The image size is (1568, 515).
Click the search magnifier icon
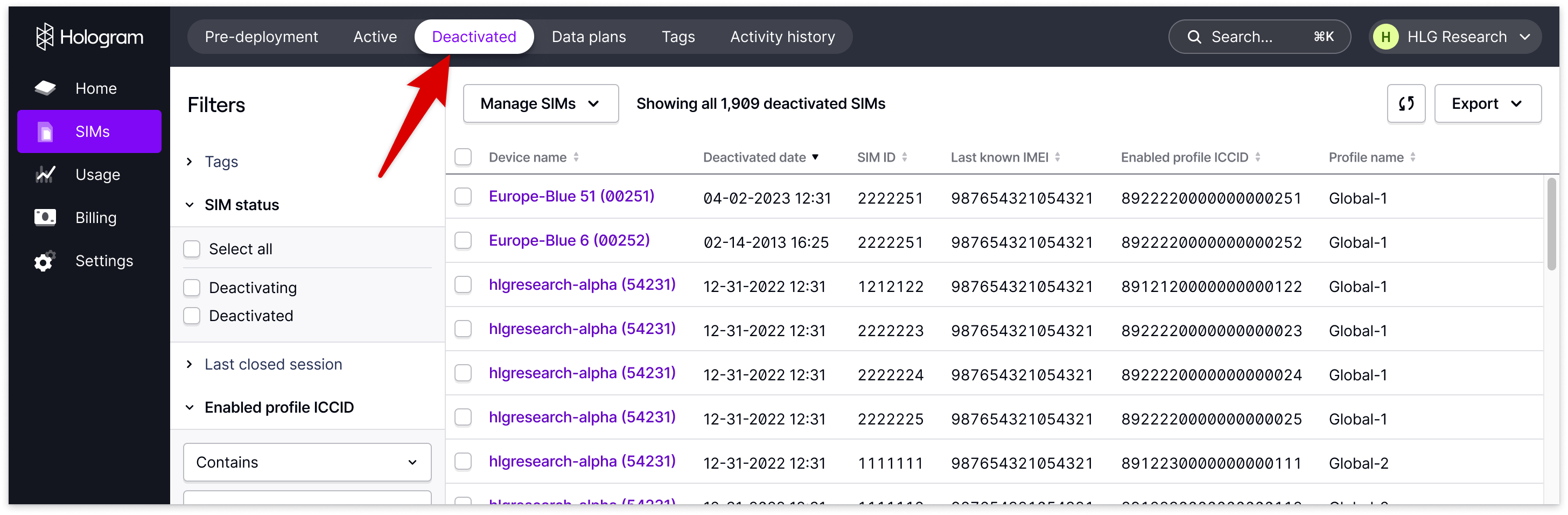point(1194,37)
